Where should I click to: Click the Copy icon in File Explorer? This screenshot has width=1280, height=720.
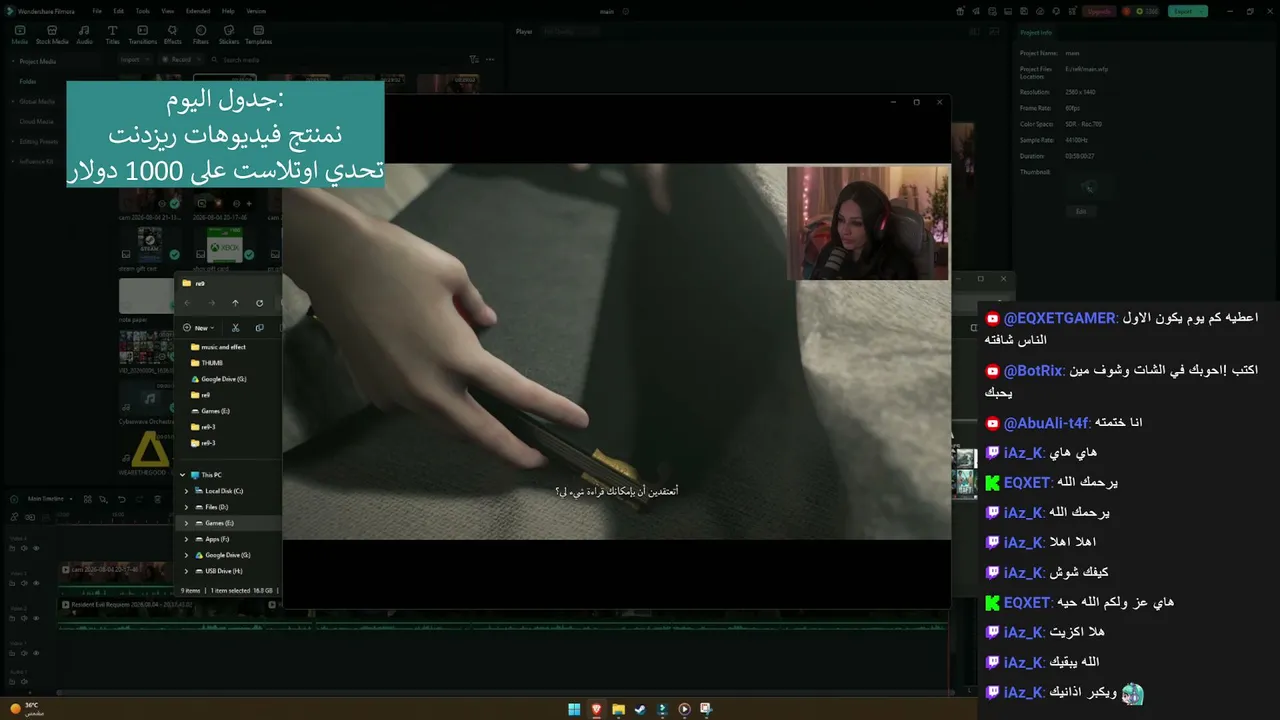[259, 328]
